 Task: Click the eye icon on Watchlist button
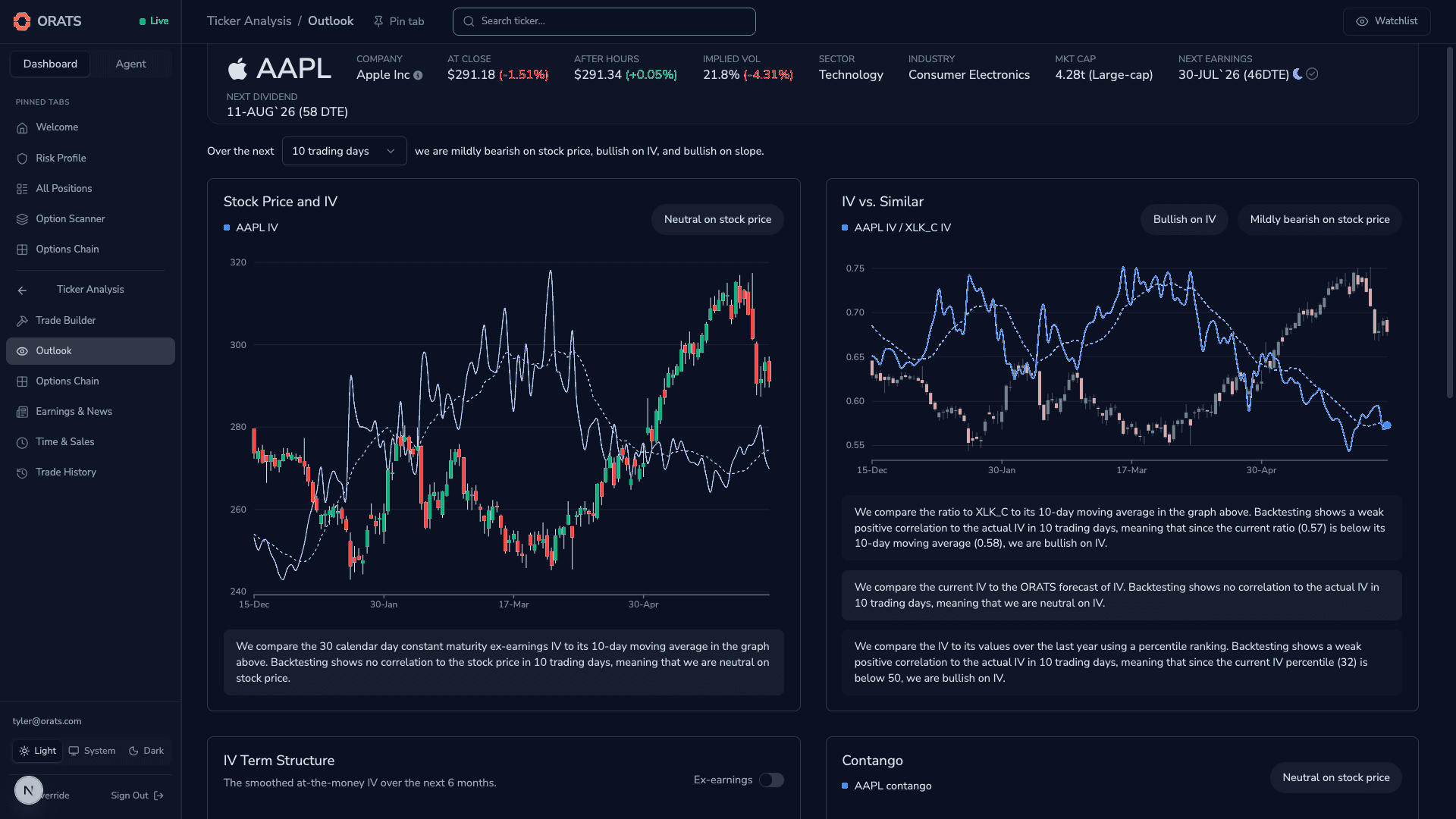1362,21
